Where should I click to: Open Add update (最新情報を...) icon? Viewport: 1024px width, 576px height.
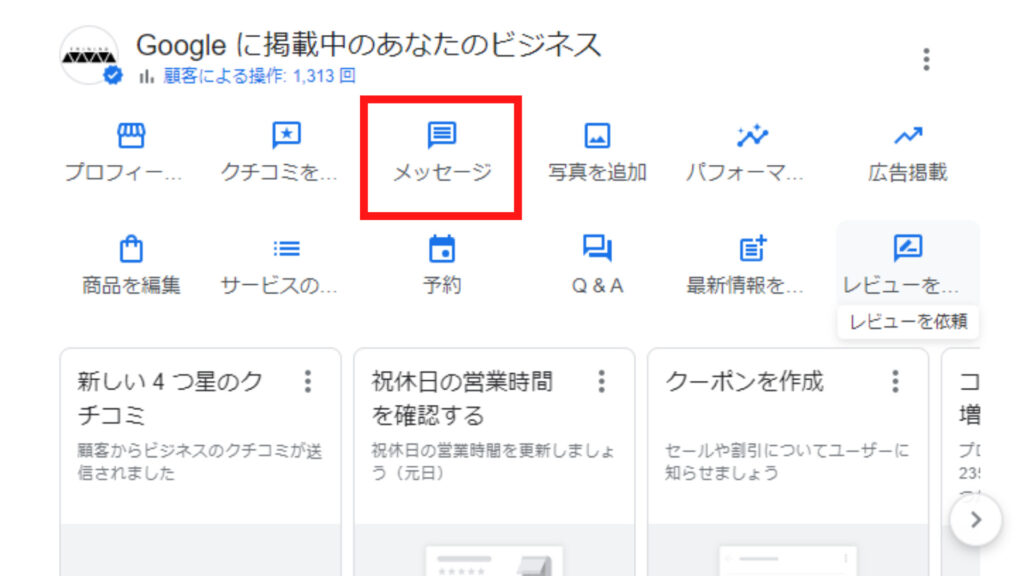point(752,248)
